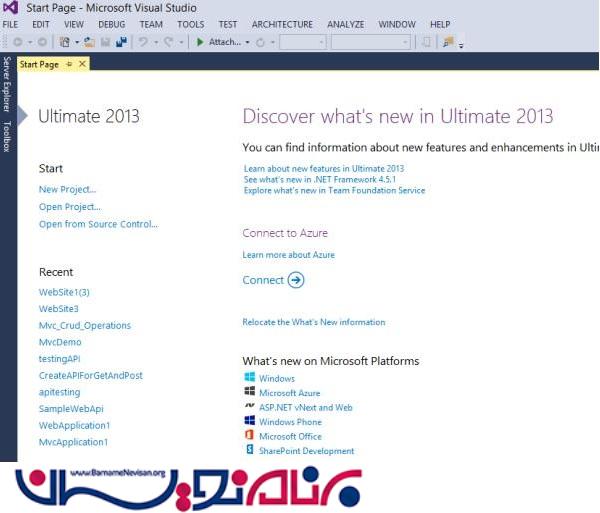Click Learn more about Azure link
600x513 pixels.
288,255
